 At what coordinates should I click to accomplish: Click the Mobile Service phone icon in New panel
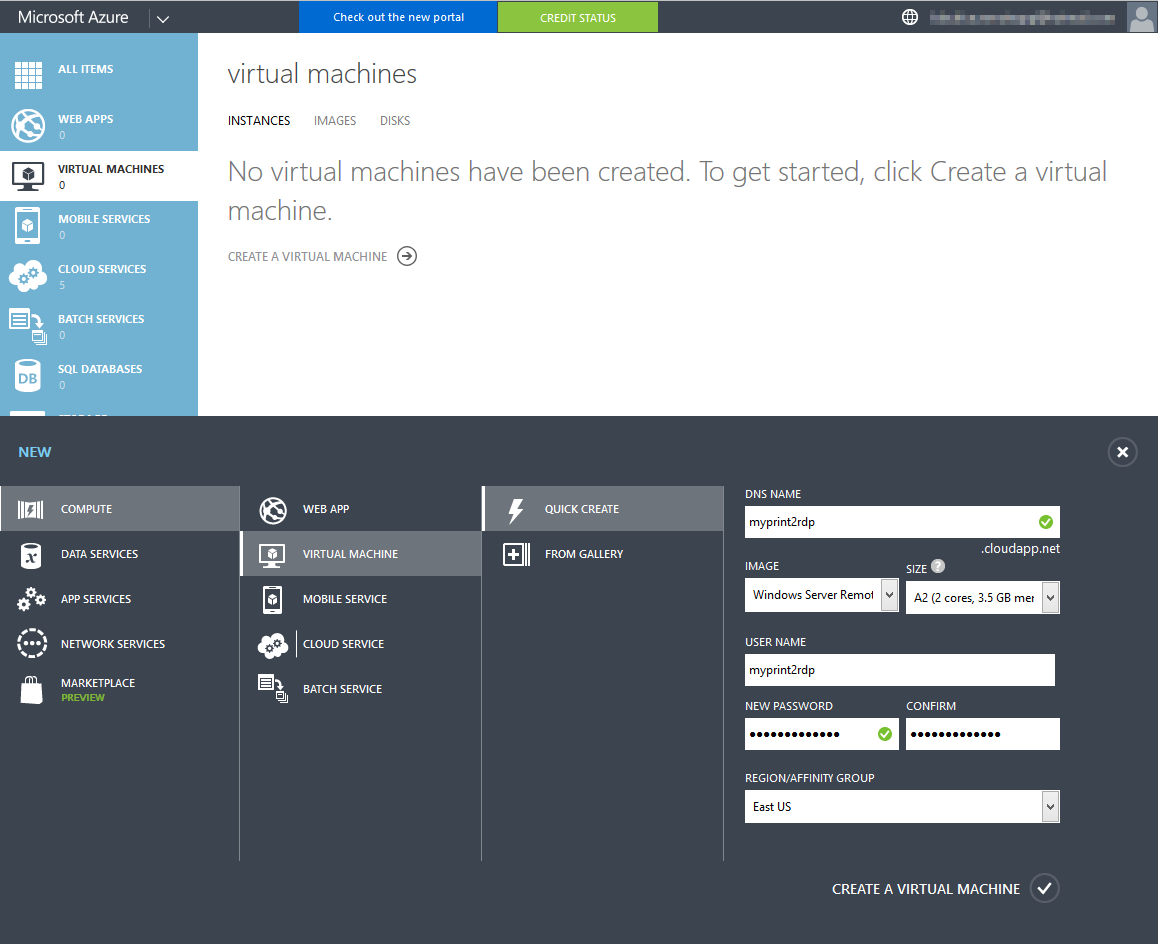[x=273, y=599]
